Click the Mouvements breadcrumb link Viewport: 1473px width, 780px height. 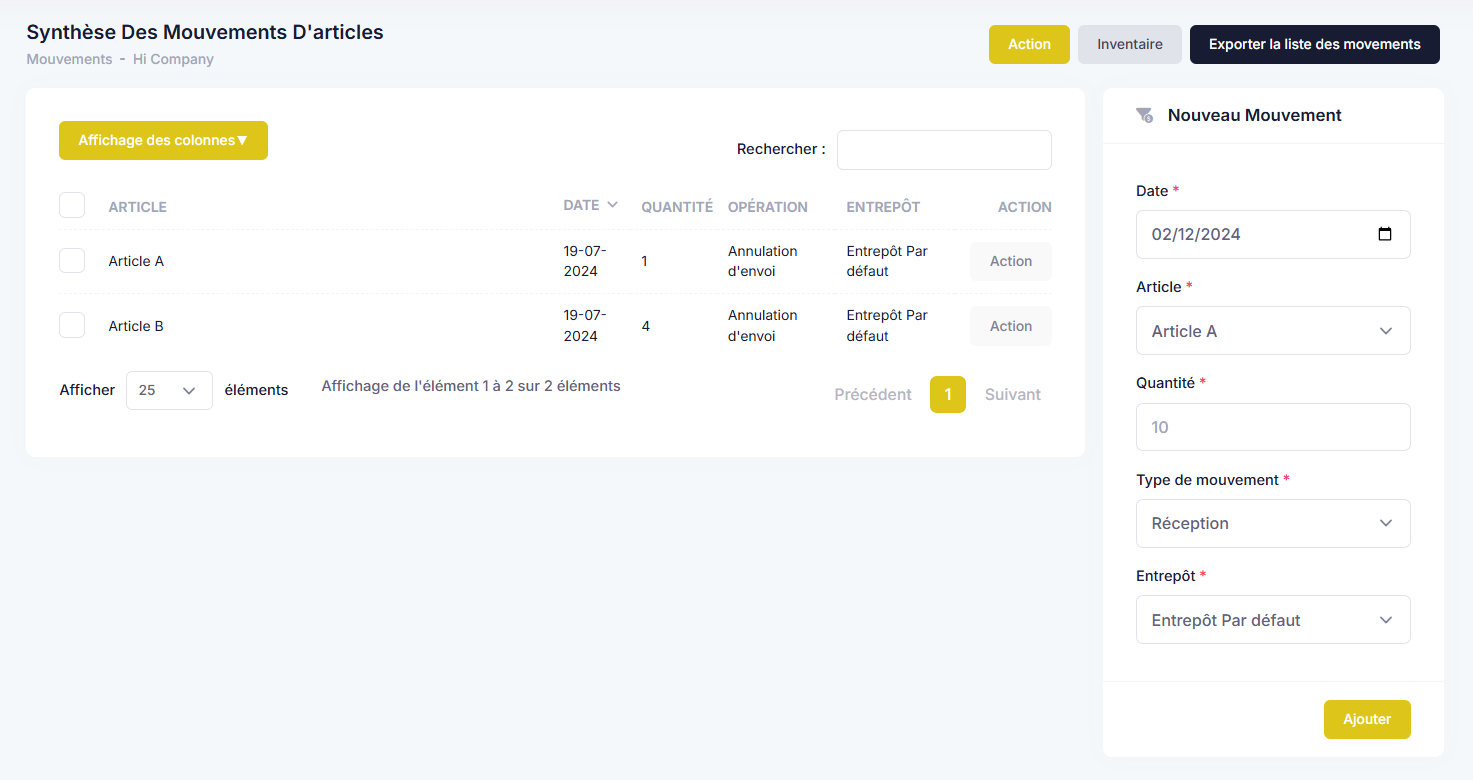point(69,59)
